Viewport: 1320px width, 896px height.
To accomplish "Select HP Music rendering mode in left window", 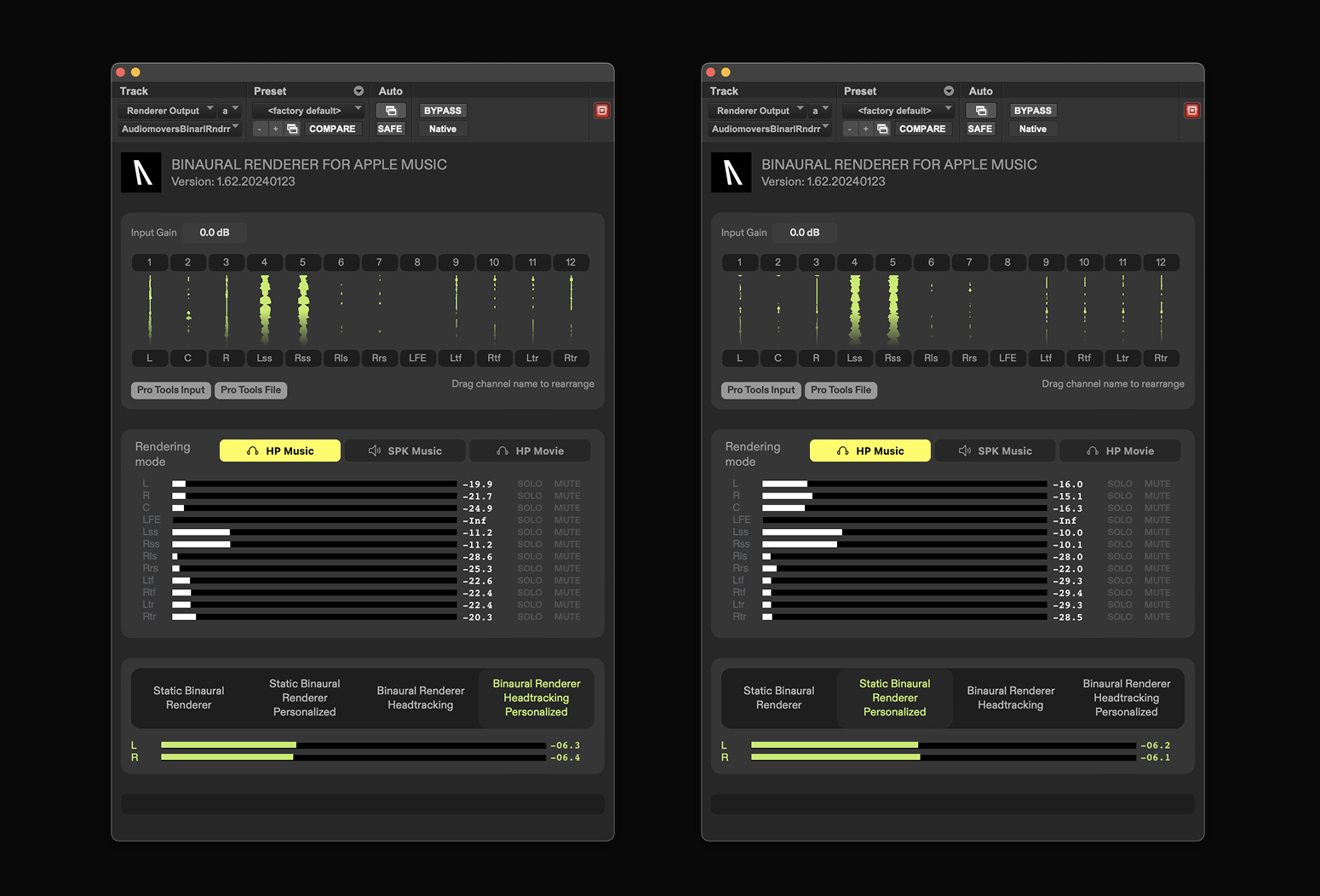I will coord(280,451).
